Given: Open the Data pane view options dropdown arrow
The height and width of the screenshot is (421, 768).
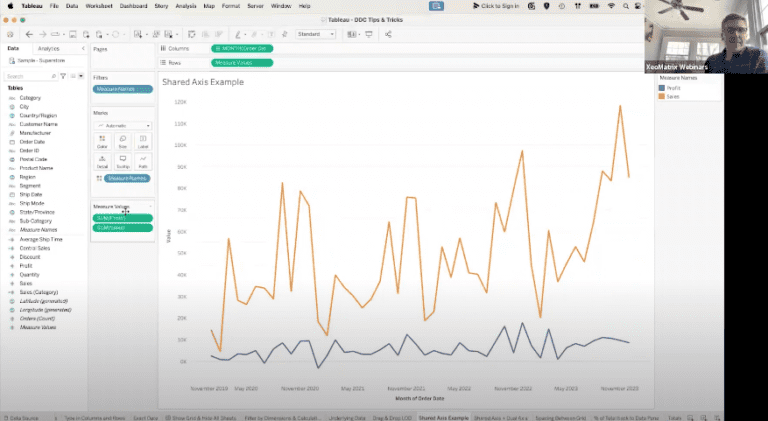Looking at the screenshot, I should 81,76.
